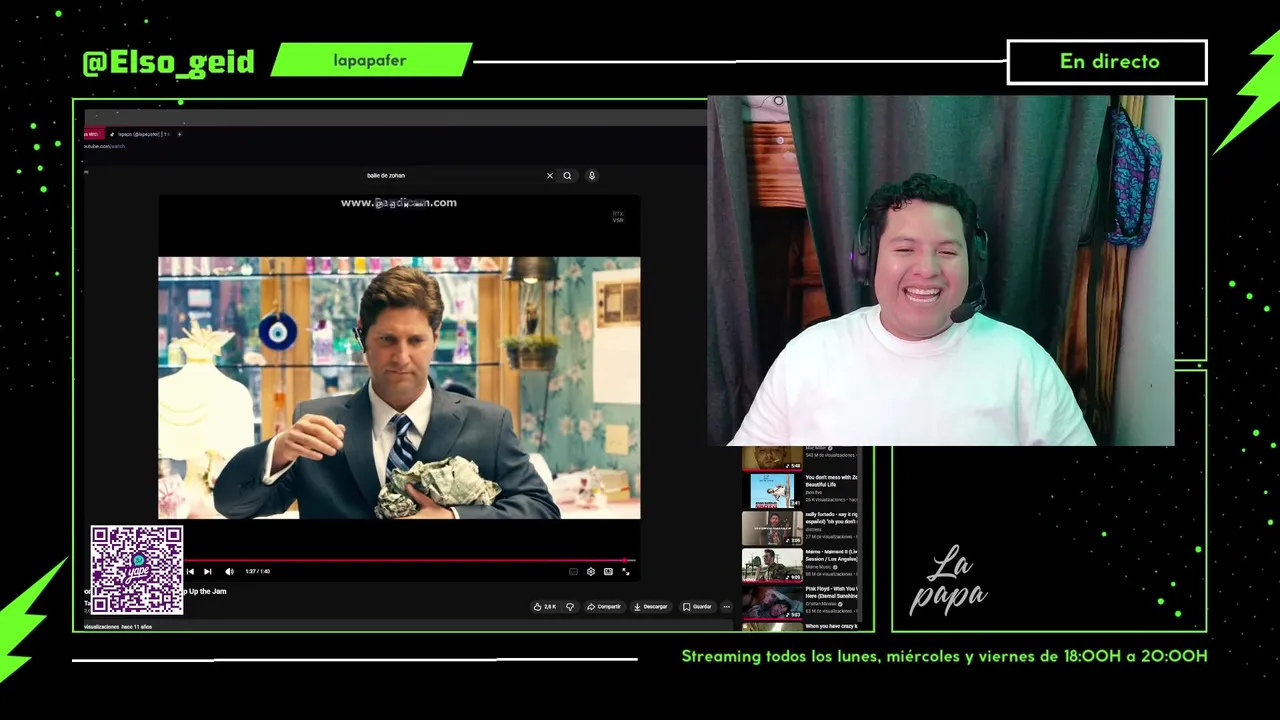Click the Yape QR code overlay
The image size is (1280, 720).
tap(137, 570)
